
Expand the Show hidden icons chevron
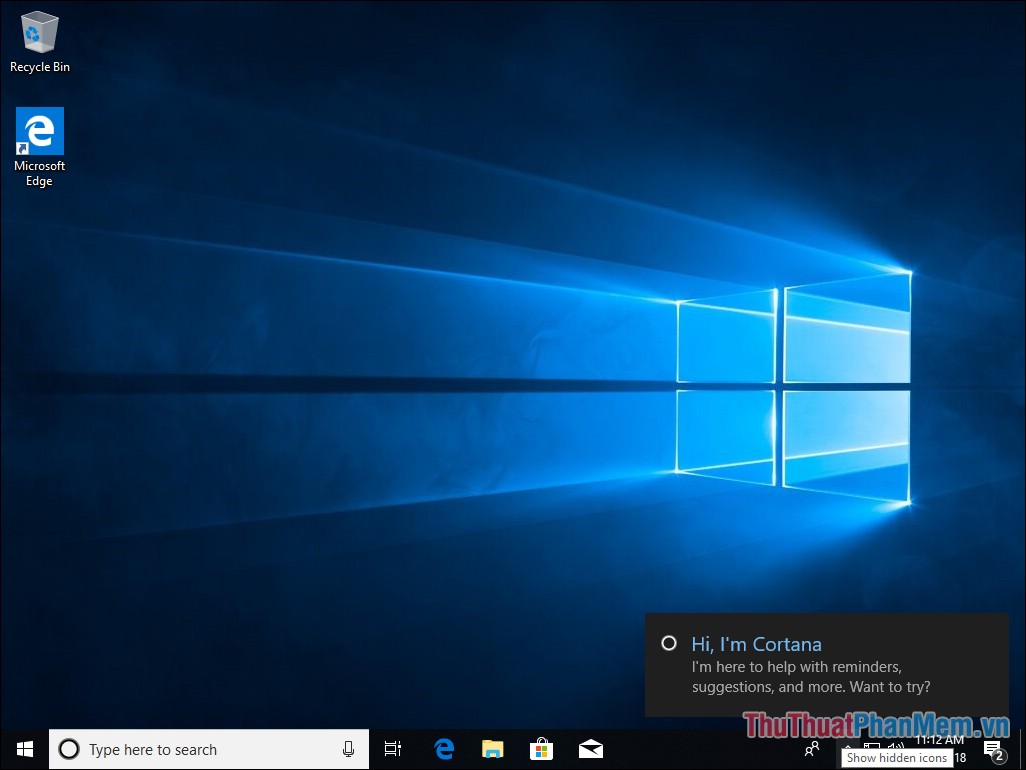click(849, 746)
